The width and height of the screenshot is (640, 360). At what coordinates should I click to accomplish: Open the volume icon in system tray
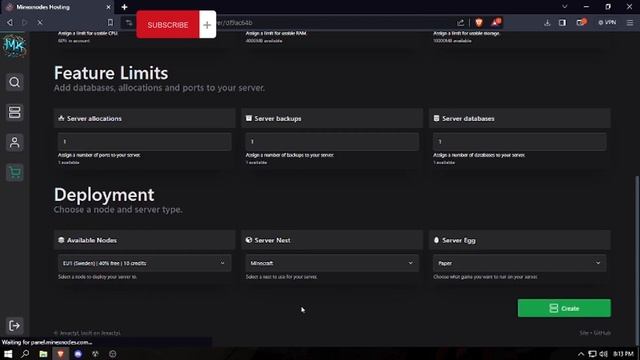tap(603, 354)
